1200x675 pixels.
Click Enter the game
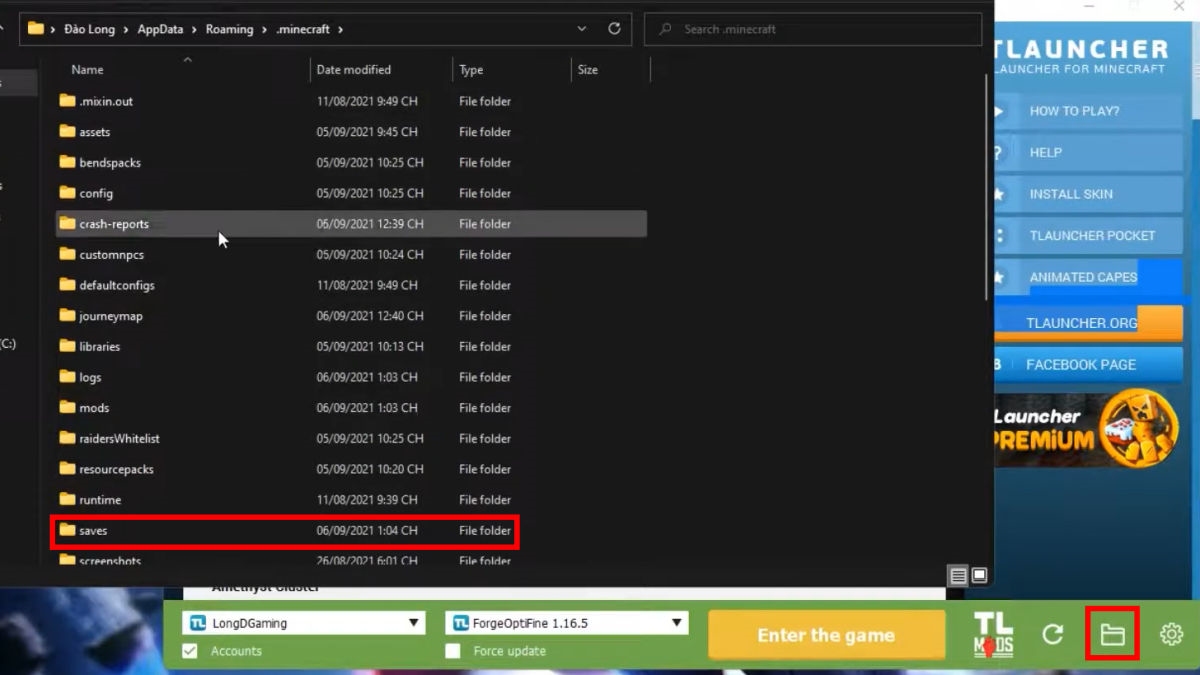tap(826, 633)
